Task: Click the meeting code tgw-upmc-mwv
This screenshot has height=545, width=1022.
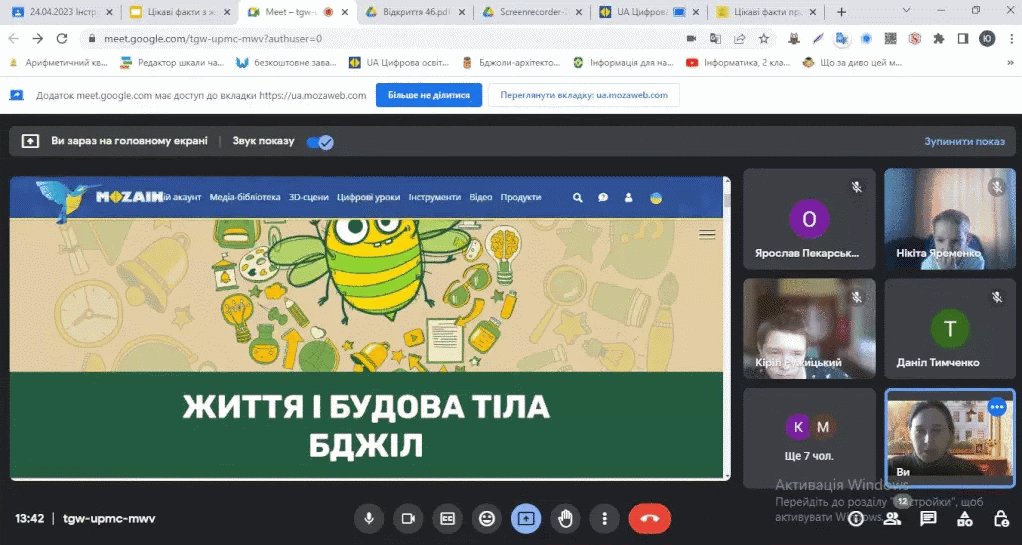Action: 109,519
